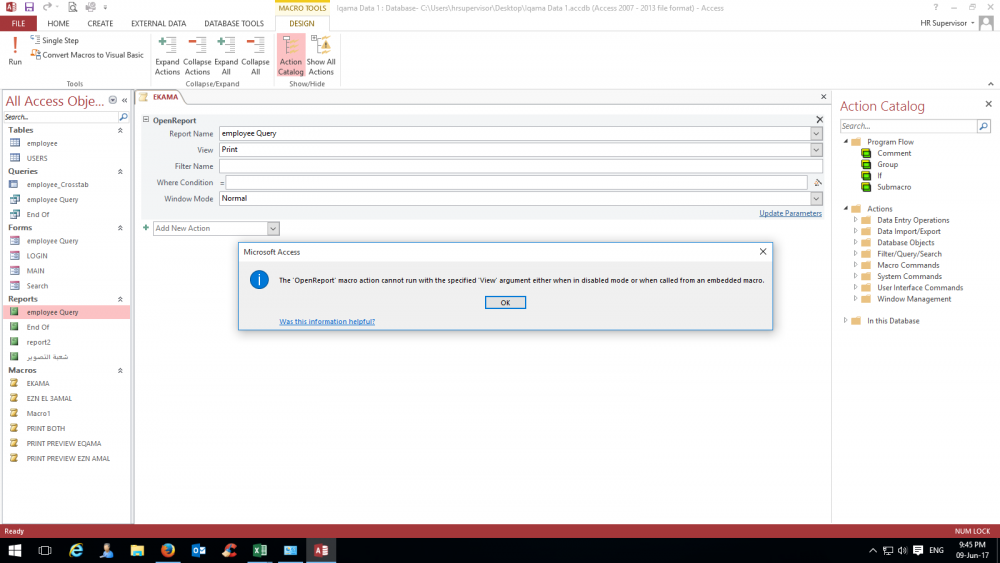Screen dimensions: 1000x563
Task: Convert Macros to Visual Basic
Action: (87, 55)
